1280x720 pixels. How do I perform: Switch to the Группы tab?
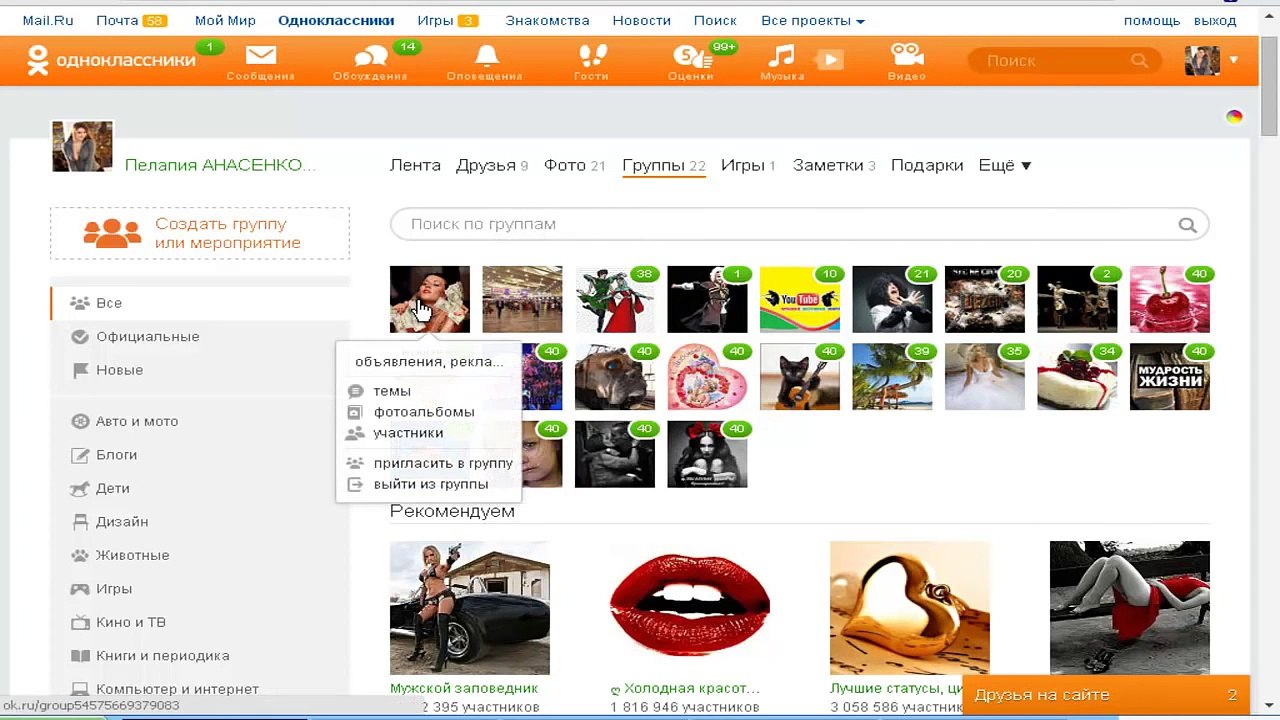coord(664,165)
